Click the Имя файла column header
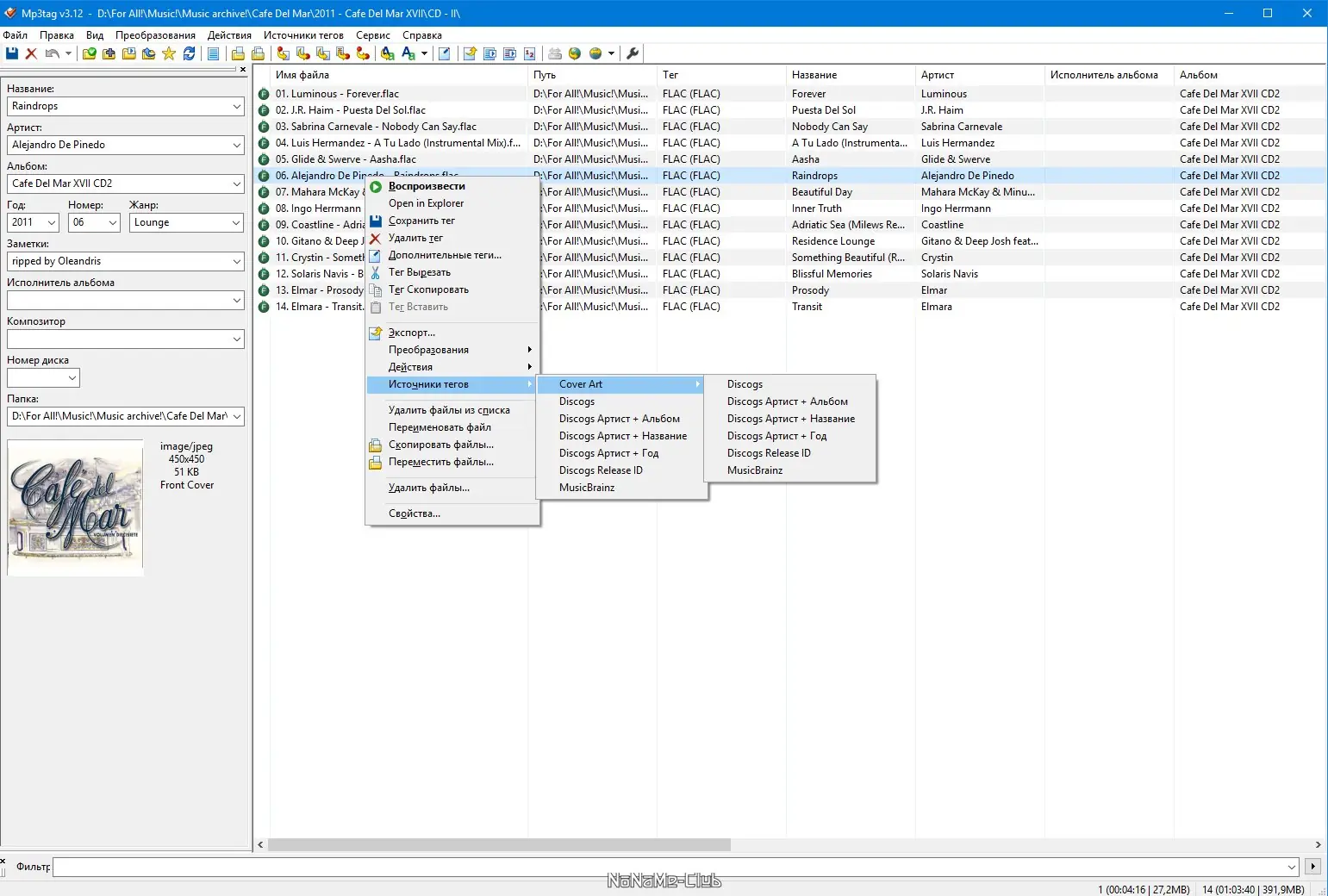The image size is (1328, 896). click(x=399, y=75)
